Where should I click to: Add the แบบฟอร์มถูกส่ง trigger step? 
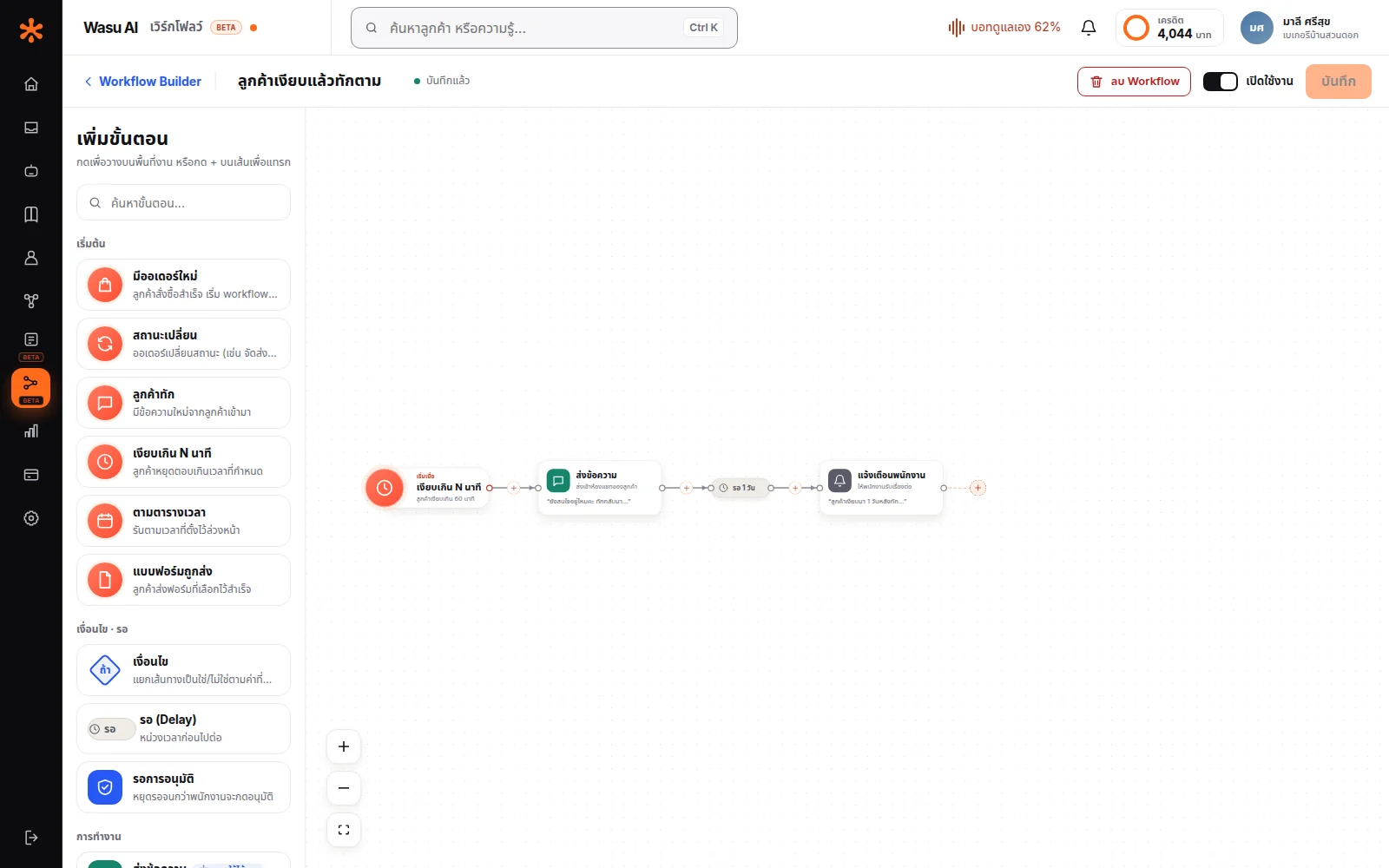pyautogui.click(x=183, y=580)
